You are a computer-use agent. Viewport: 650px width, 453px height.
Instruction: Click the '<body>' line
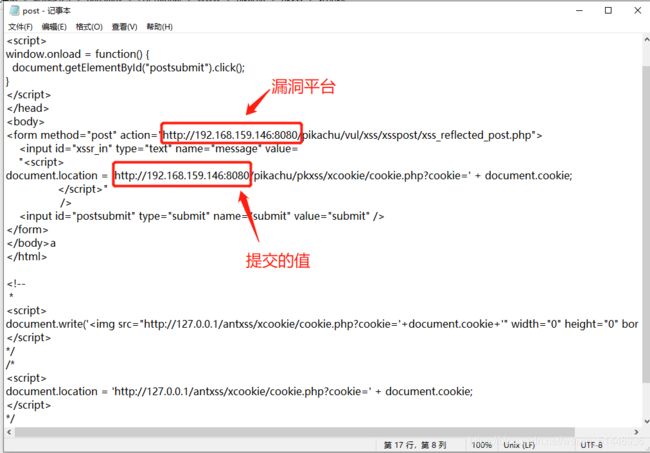coord(25,122)
